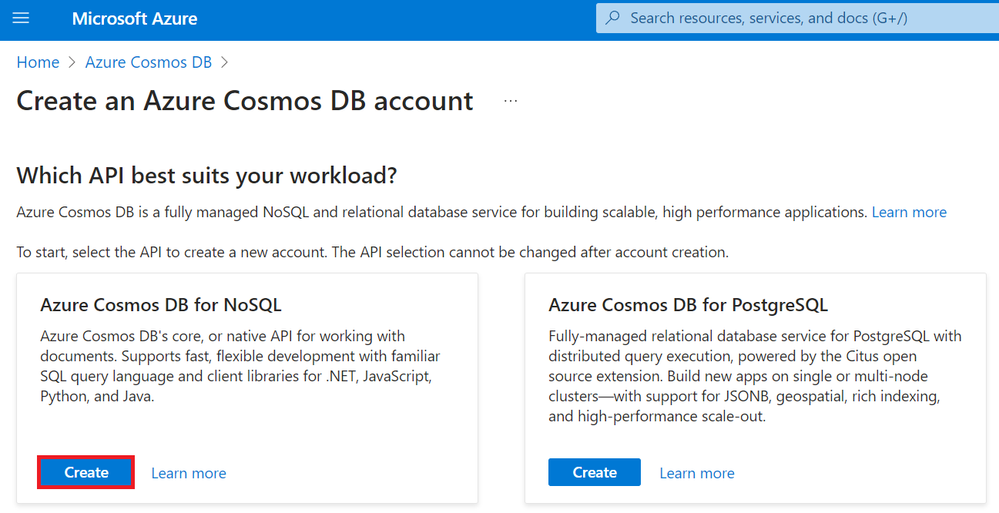Create an Azure Cosmos DB for PostgreSQL account
Viewport: 999px width, 513px height.
click(594, 472)
